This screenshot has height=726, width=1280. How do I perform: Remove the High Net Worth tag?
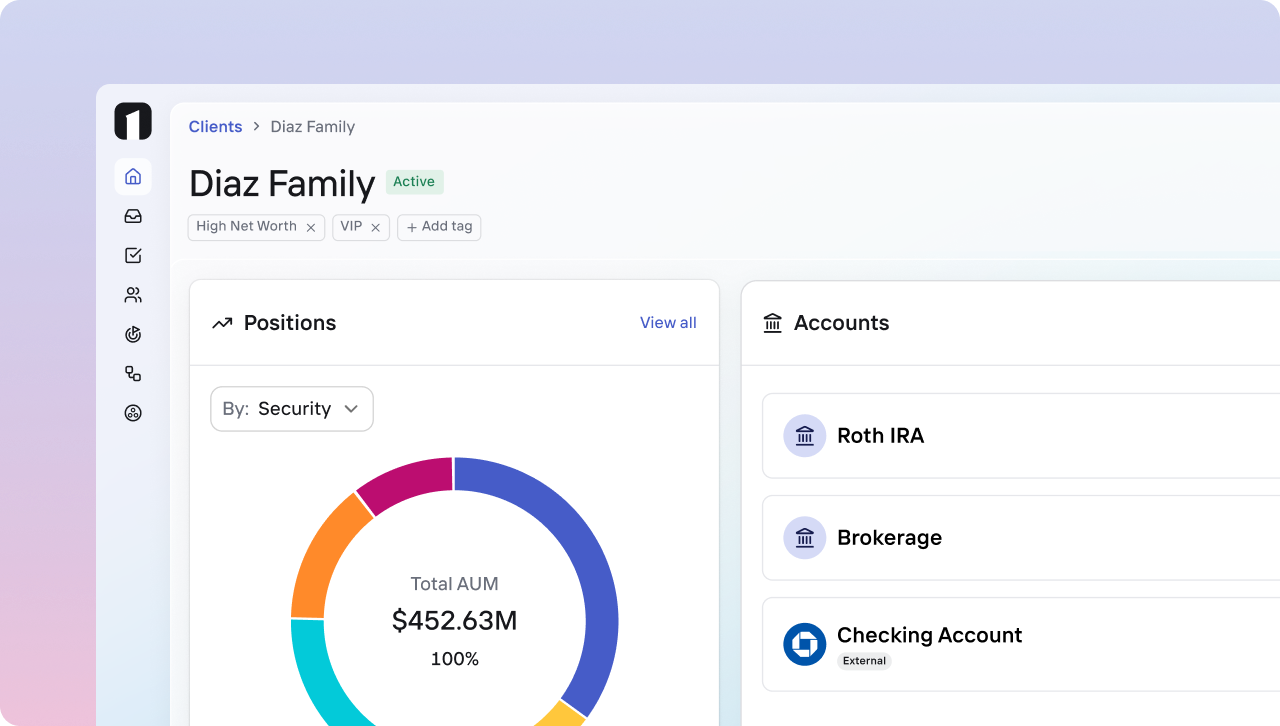tap(311, 227)
